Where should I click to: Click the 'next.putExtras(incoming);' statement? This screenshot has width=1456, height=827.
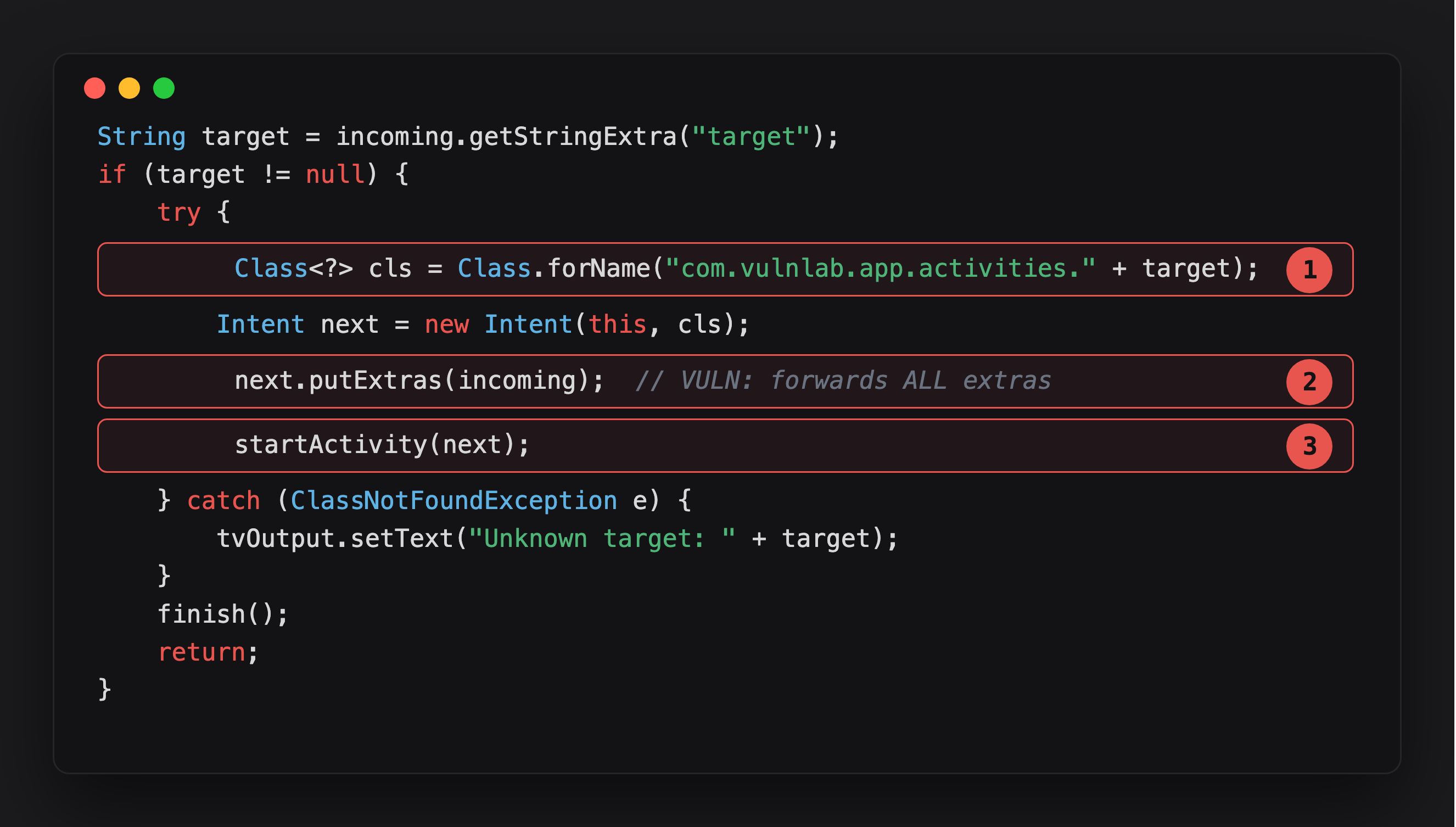(419, 381)
